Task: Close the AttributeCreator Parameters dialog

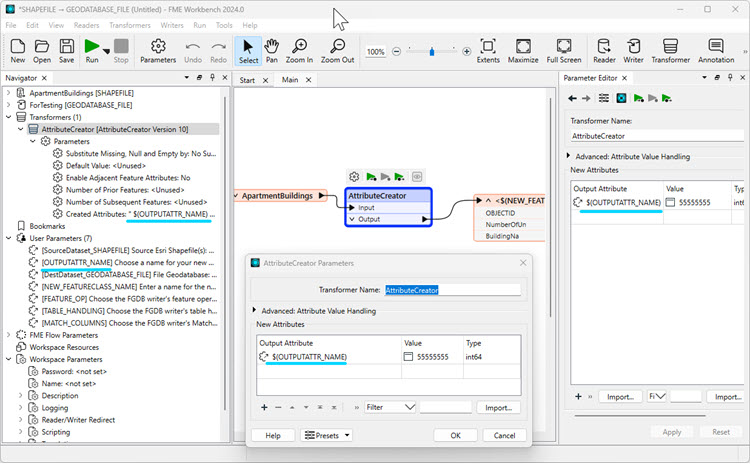Action: [523, 263]
